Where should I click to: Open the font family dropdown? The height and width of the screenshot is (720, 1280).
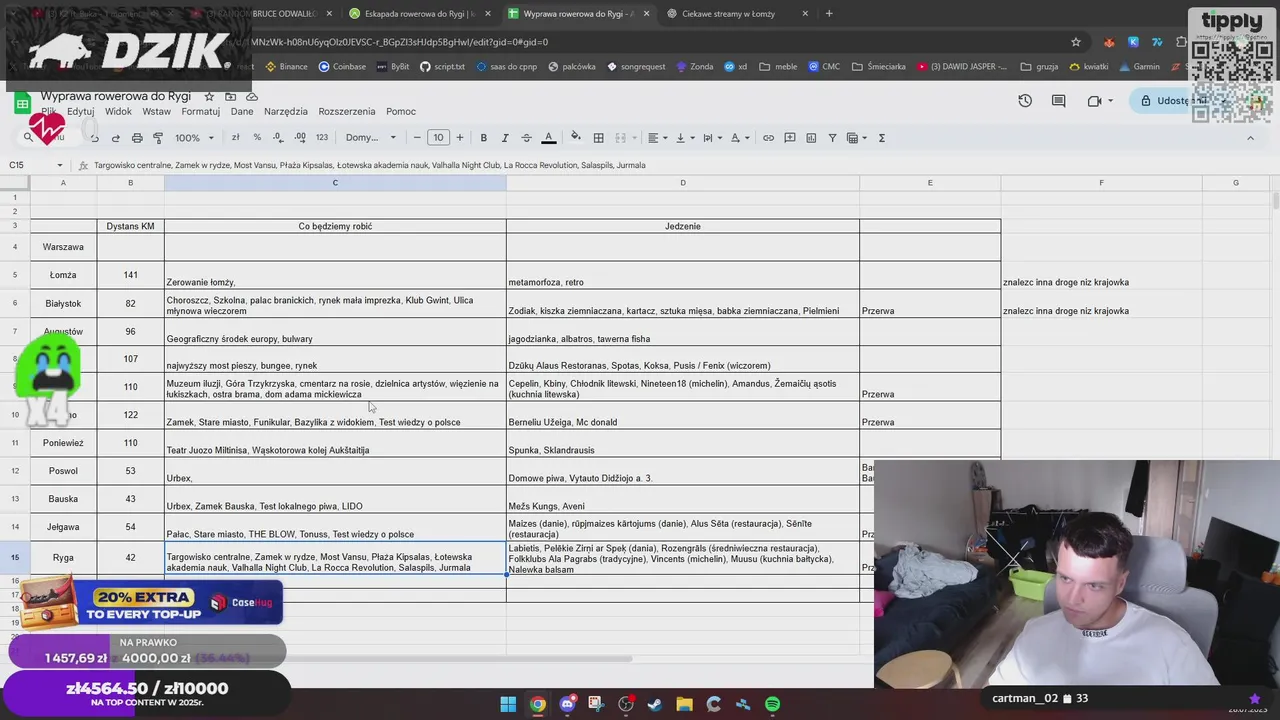(x=371, y=138)
